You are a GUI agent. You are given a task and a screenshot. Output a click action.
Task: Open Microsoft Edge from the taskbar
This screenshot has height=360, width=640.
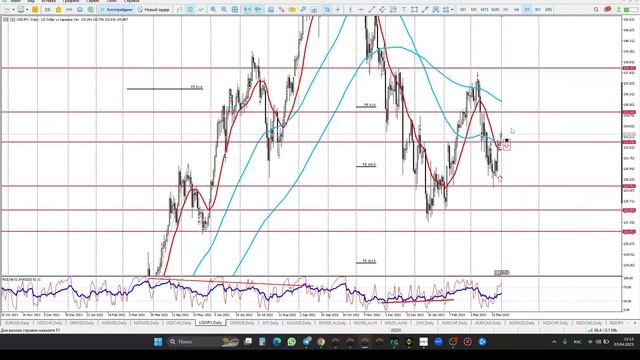pos(277,342)
